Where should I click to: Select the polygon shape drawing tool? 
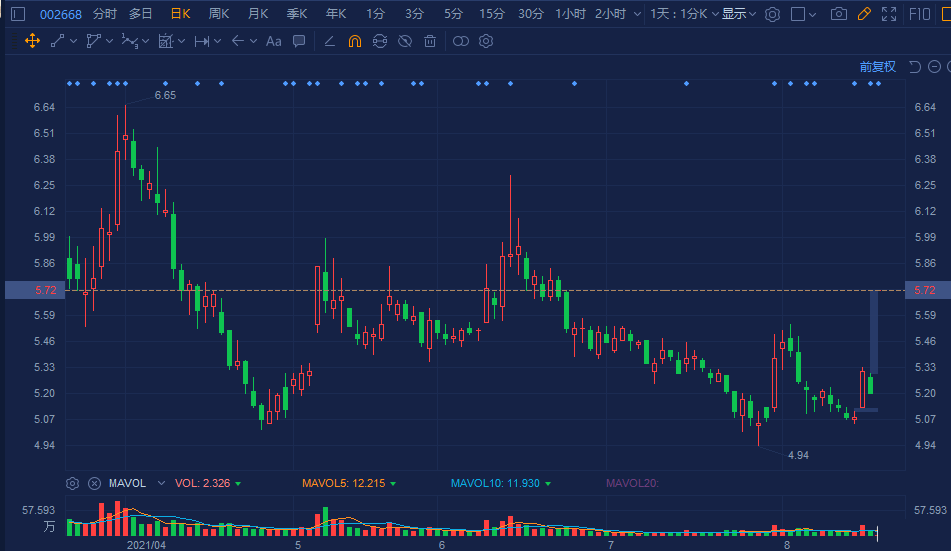tap(93, 41)
